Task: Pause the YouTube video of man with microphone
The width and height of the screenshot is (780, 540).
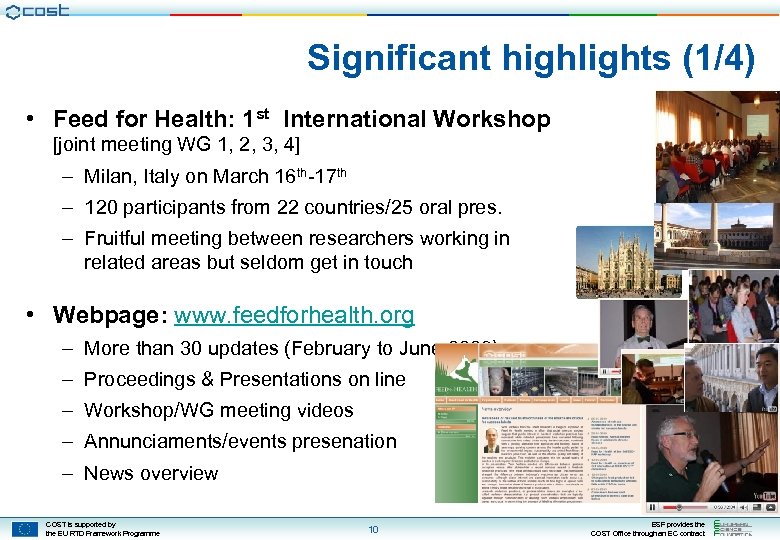Action: (x=652, y=507)
